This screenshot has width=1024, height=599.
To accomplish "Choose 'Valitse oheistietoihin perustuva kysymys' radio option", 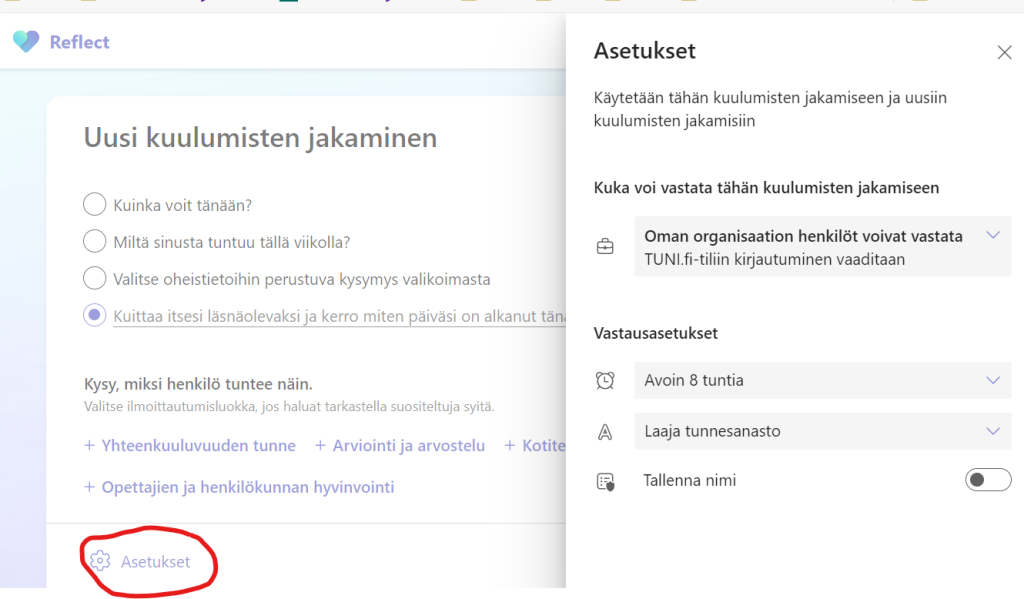I will [95, 278].
